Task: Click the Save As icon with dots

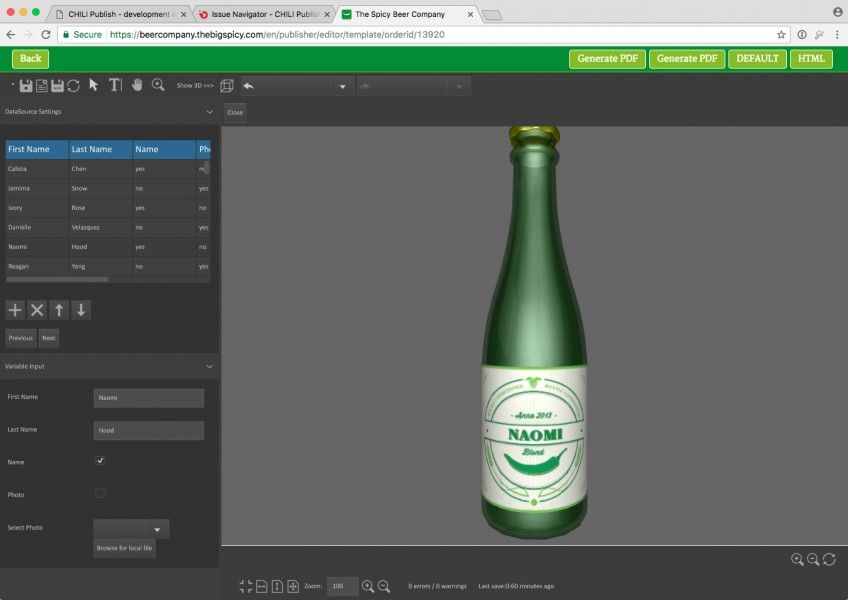Action: (x=57, y=85)
